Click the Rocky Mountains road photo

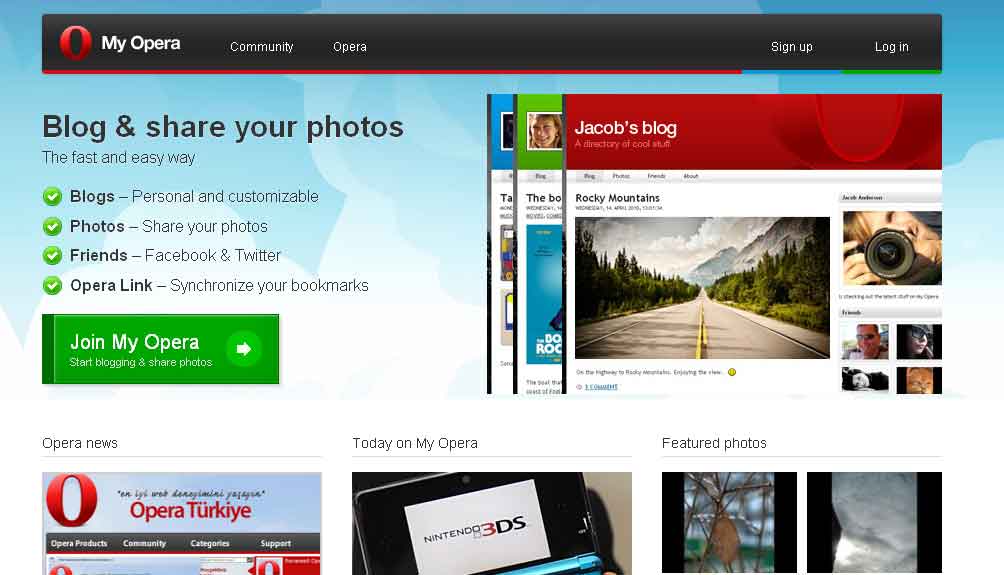[x=702, y=288]
